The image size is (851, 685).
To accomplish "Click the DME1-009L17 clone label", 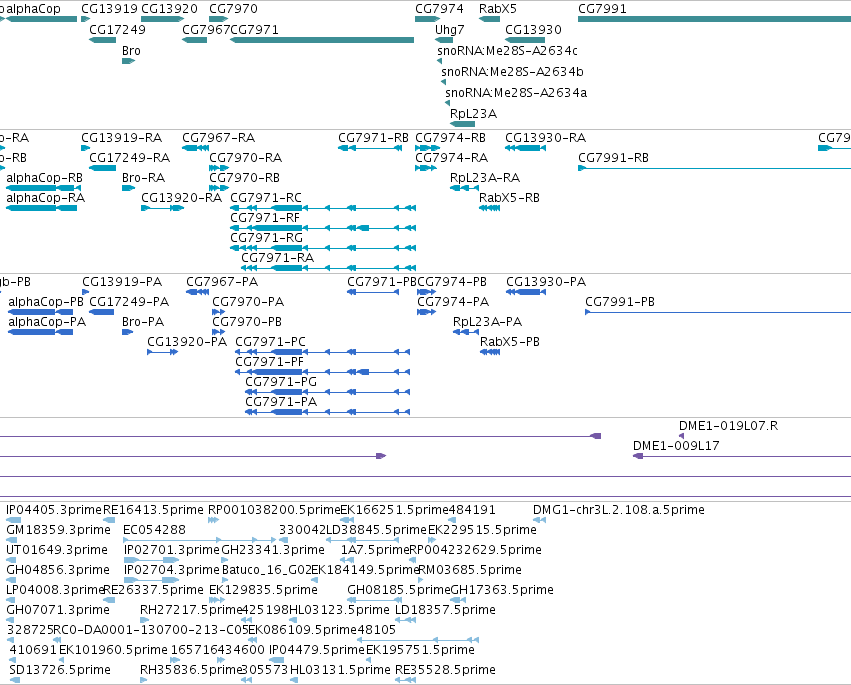I will click(x=676, y=446).
